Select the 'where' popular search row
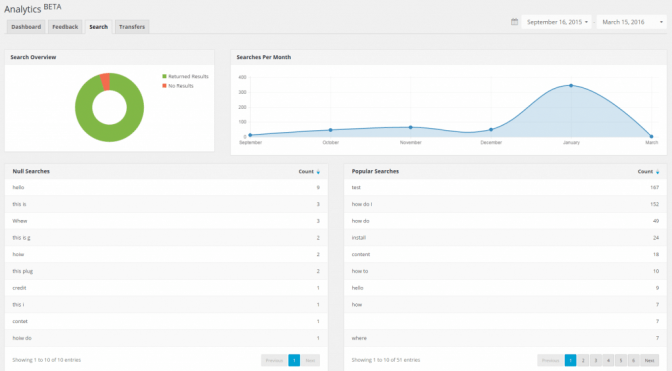The height and width of the screenshot is (371, 672). point(505,338)
